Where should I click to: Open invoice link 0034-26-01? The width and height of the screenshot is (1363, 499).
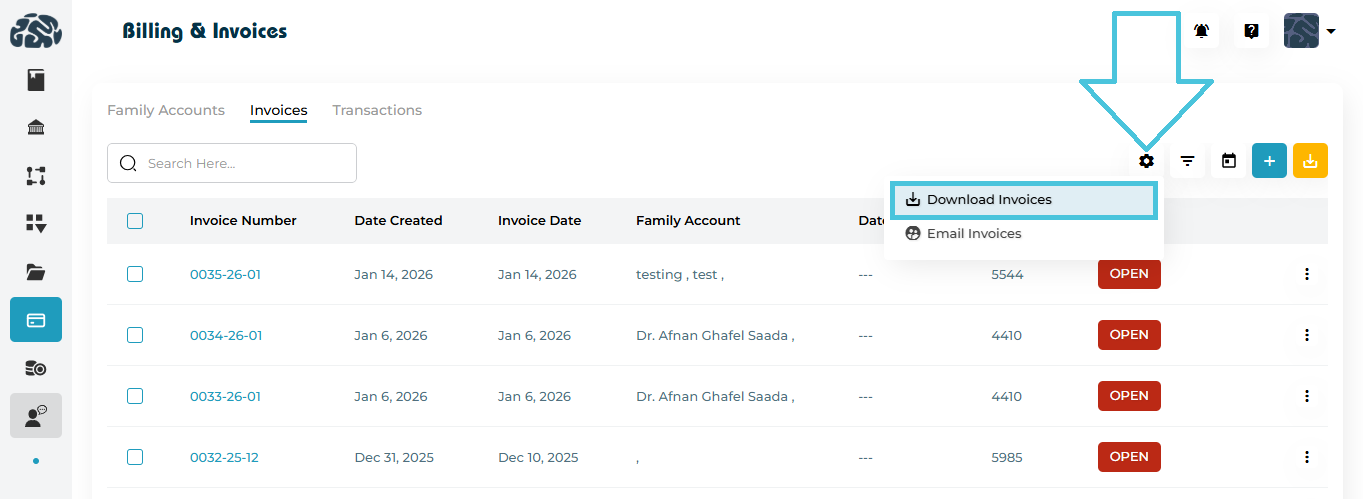tap(226, 335)
